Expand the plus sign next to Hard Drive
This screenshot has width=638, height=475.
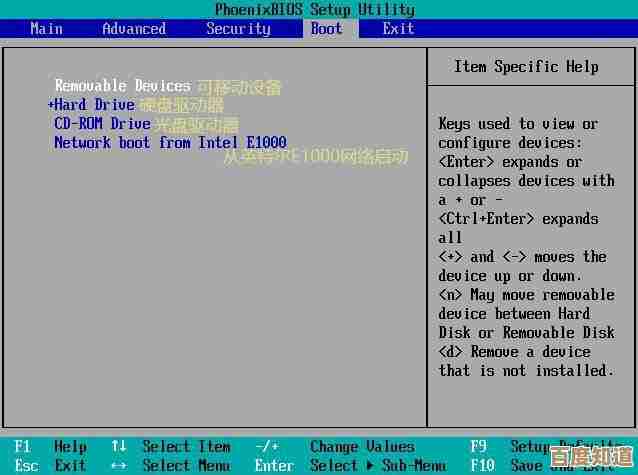point(50,105)
